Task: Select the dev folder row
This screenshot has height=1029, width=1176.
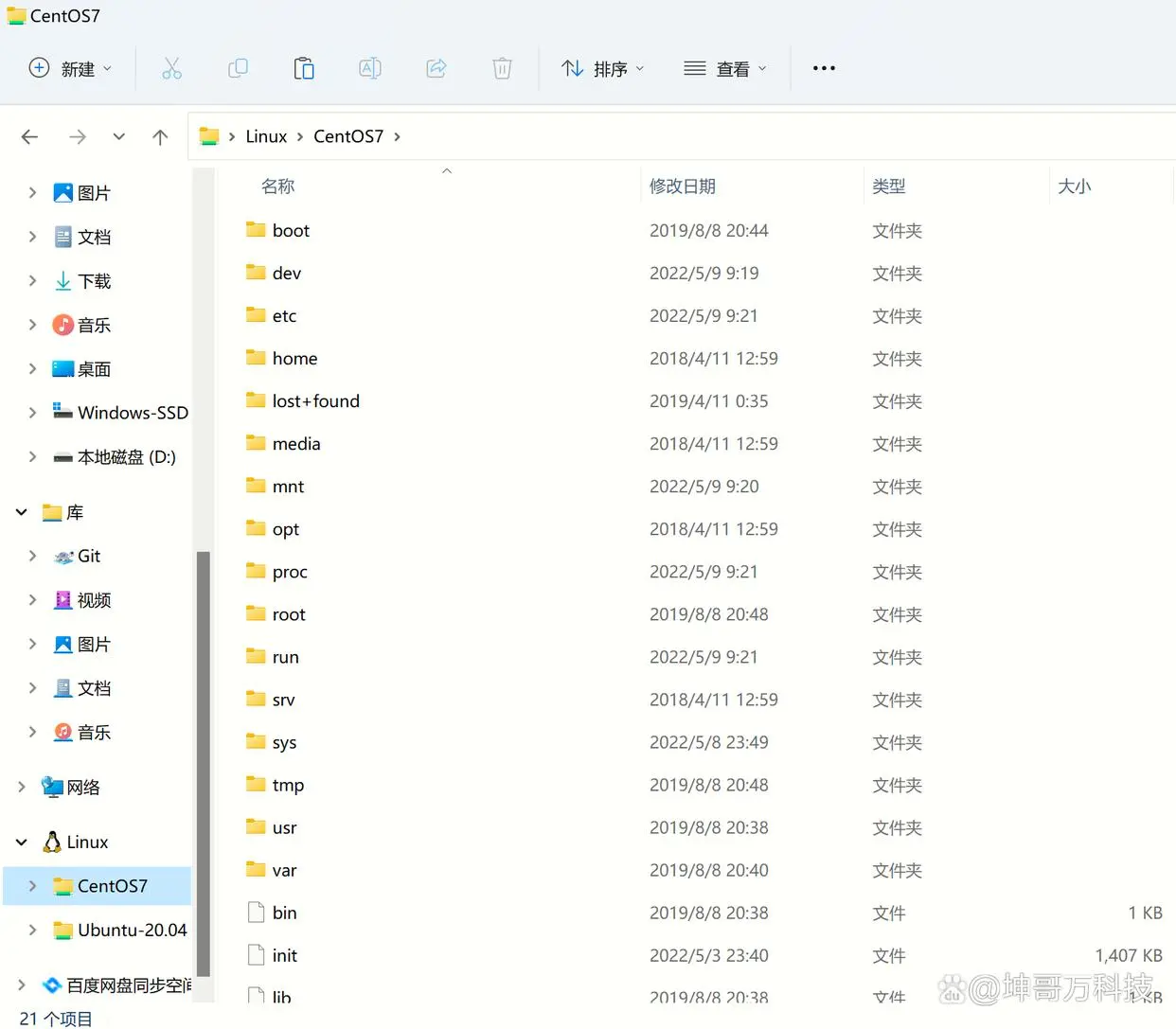Action: click(x=696, y=273)
